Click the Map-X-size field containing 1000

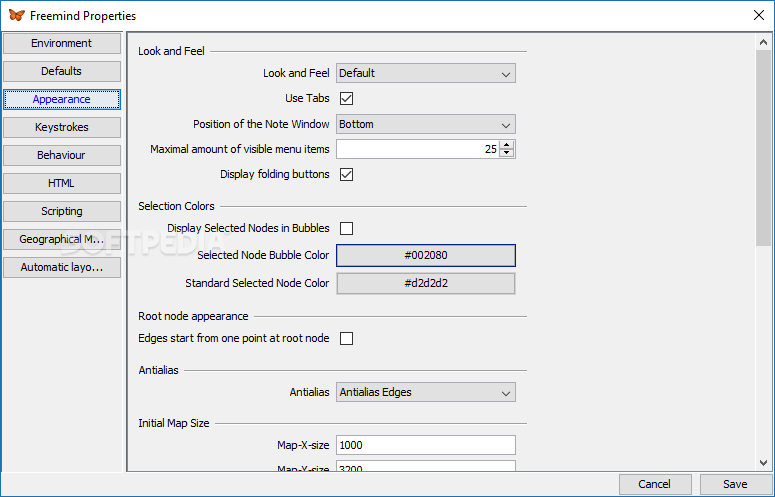[426, 445]
